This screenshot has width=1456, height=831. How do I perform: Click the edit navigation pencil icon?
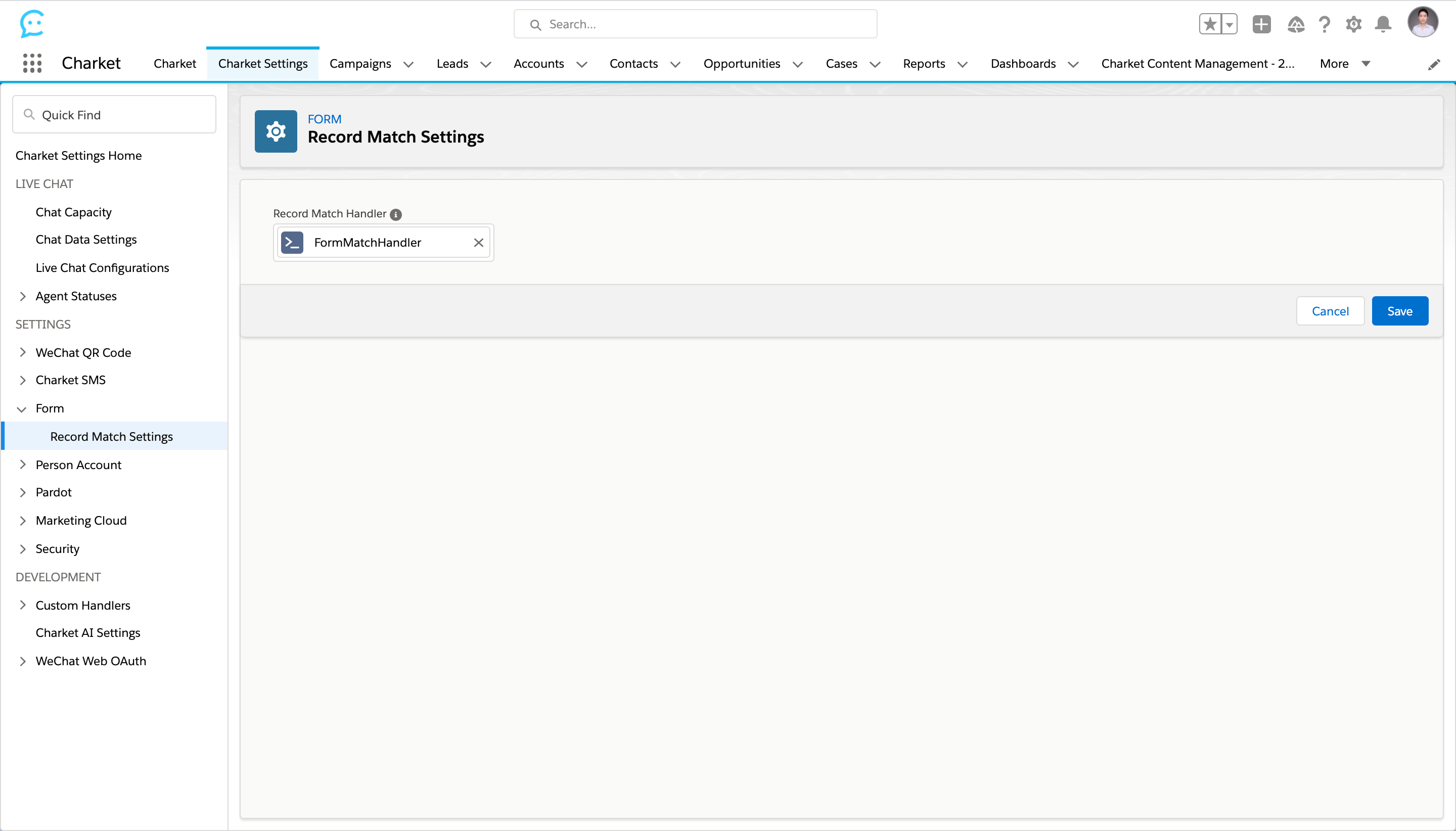(1434, 64)
